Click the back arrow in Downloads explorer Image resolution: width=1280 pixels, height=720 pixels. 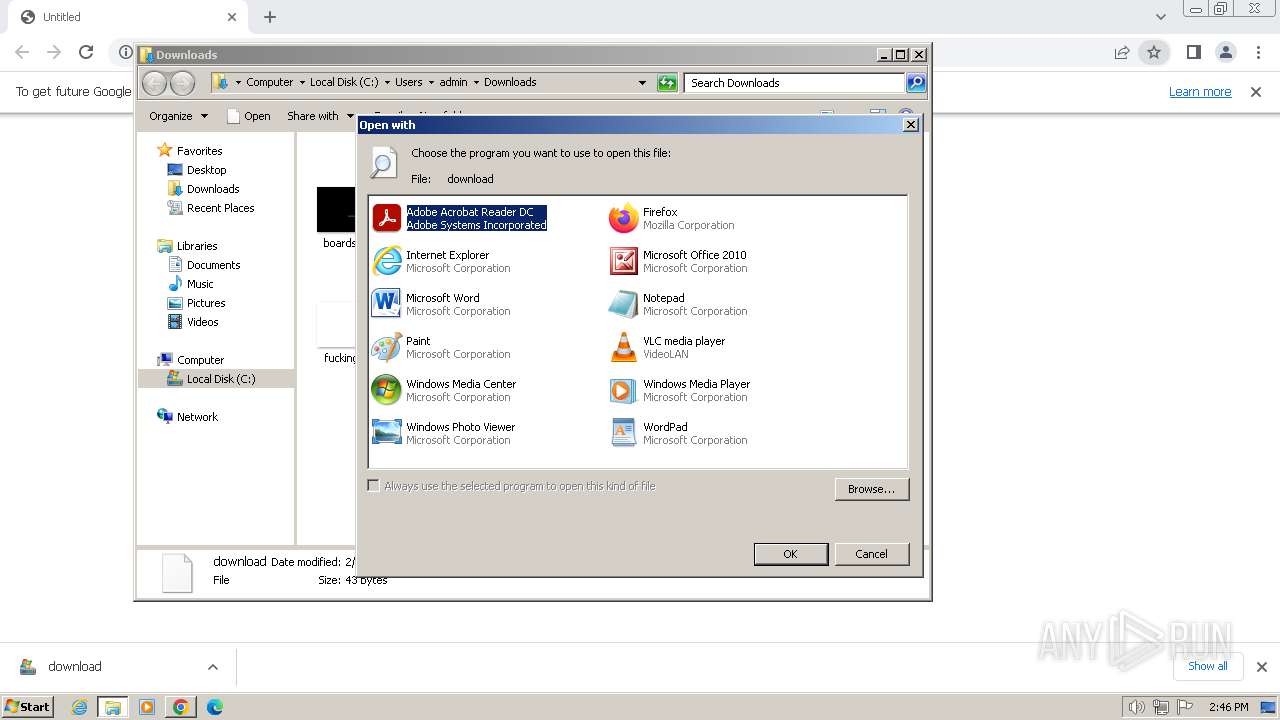[154, 83]
